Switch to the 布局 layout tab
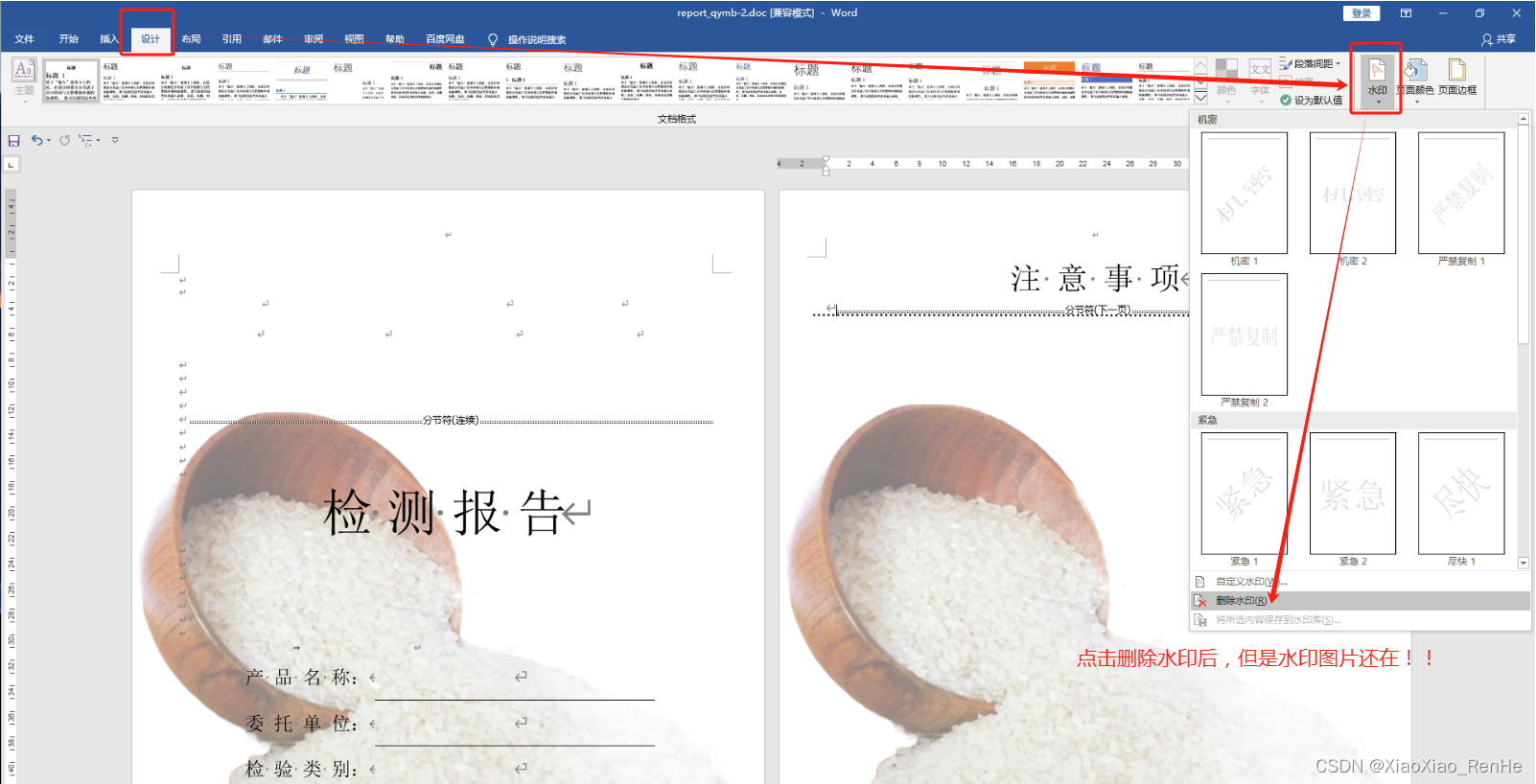This screenshot has height=784, width=1536. (x=191, y=39)
